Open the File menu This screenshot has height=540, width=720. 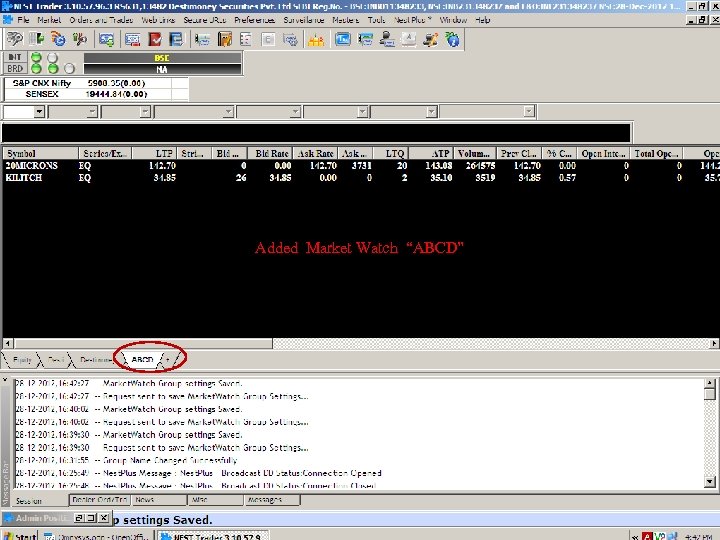click(23, 20)
